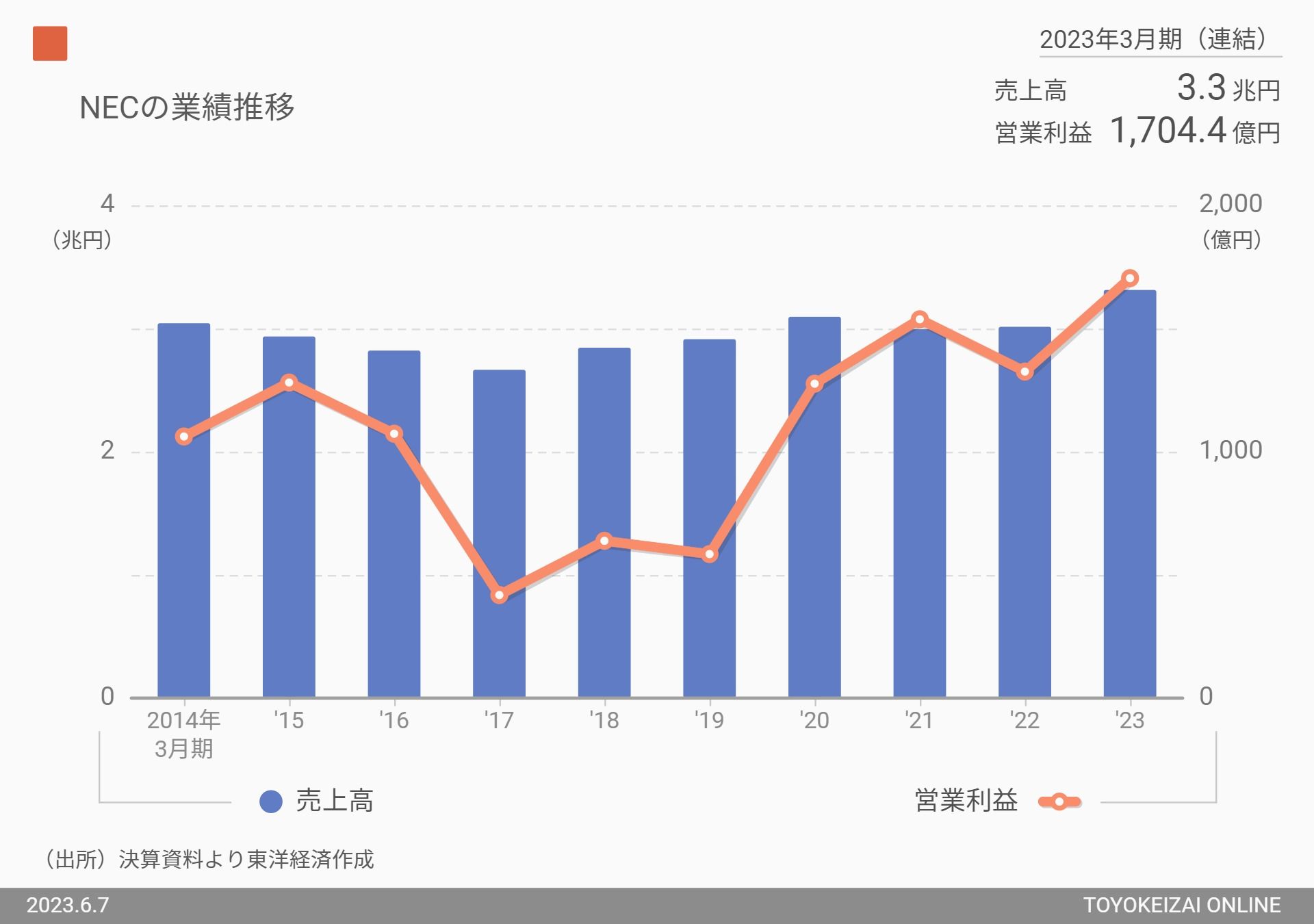The width and height of the screenshot is (1314, 924).
Task: Select the '18 sales bar
Action: [x=604, y=523]
